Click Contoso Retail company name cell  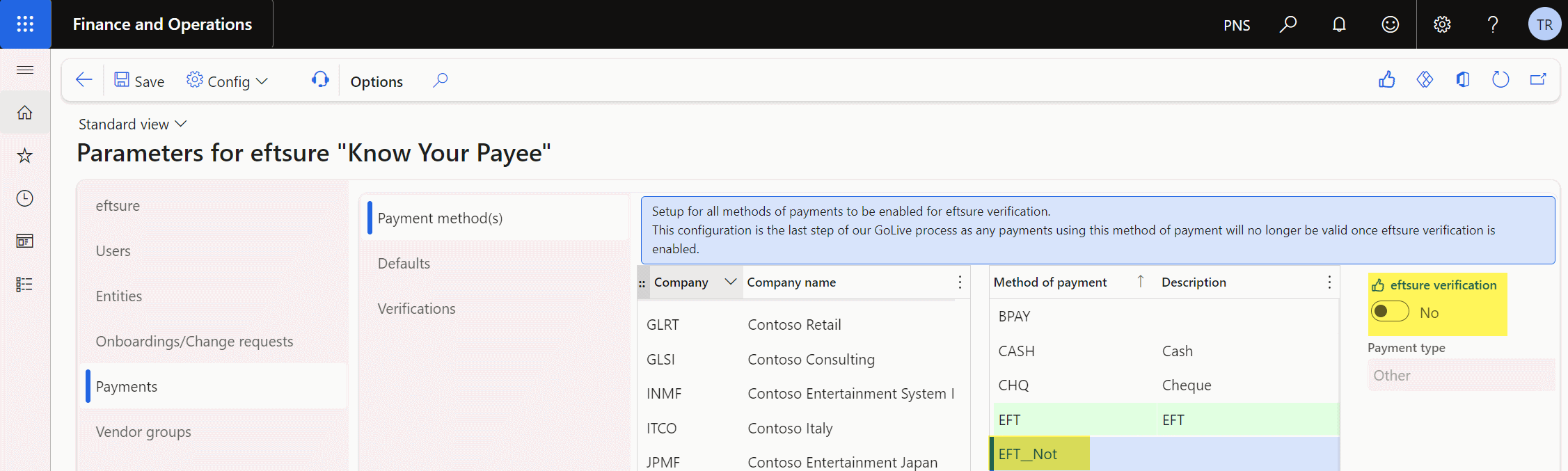coord(794,325)
